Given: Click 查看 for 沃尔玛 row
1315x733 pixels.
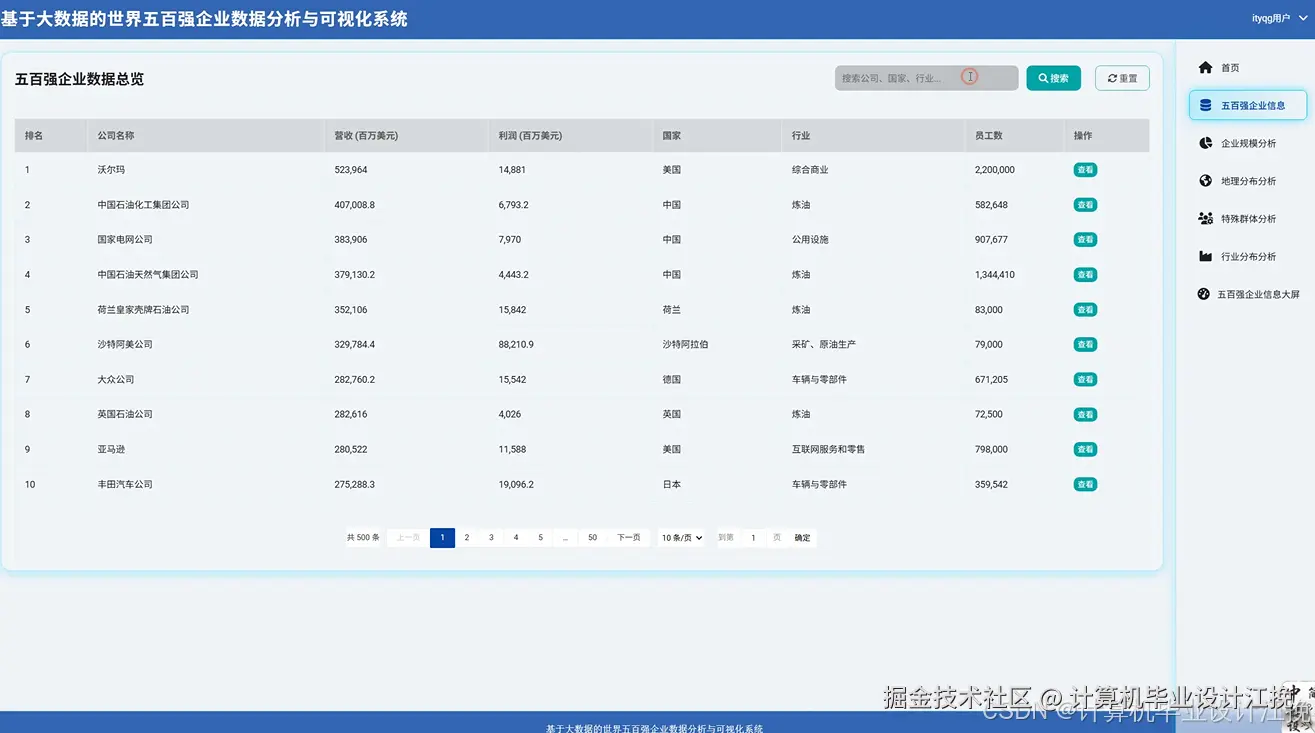Looking at the screenshot, I should 1085,170.
